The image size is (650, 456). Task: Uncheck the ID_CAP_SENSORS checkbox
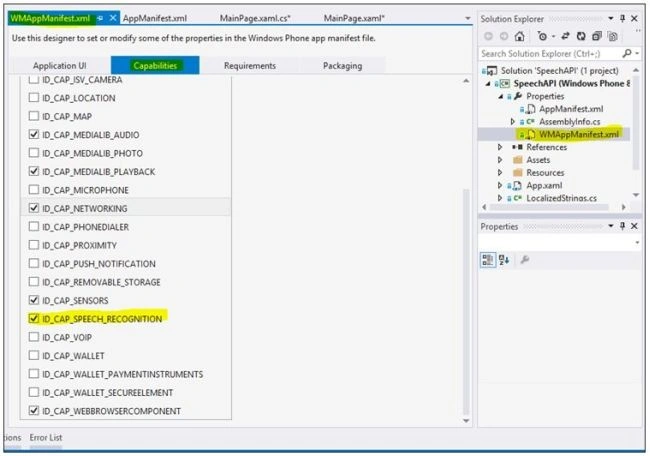(34, 300)
